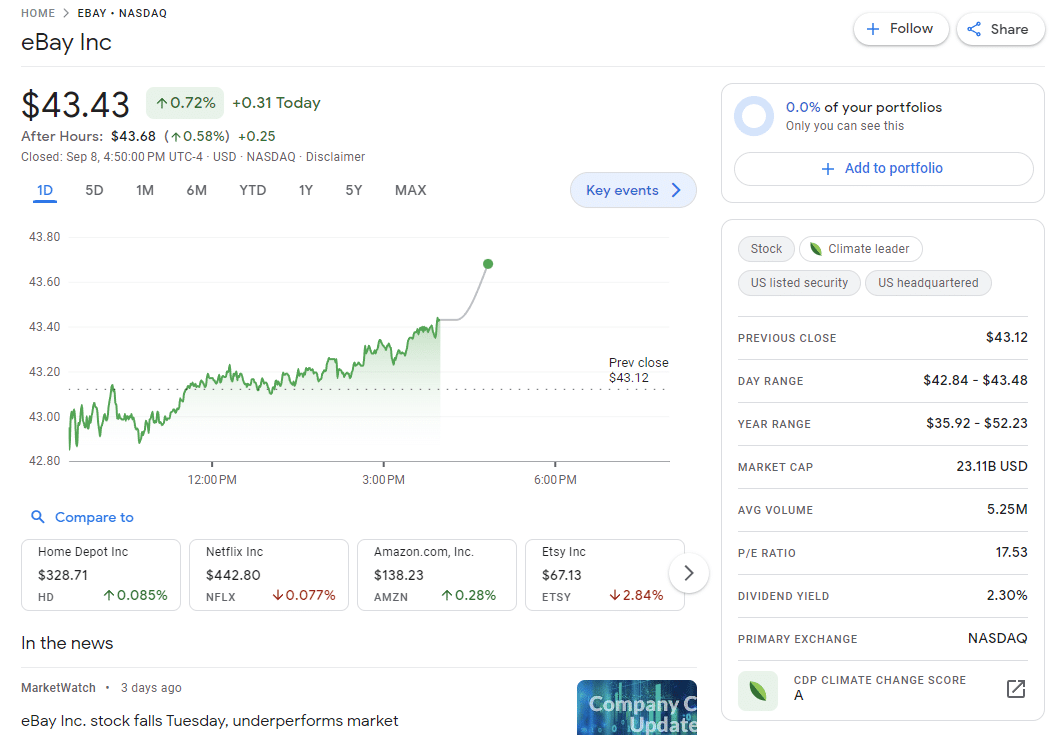1063x735 pixels.
Task: Click the Climate leader chip
Action: (x=860, y=249)
